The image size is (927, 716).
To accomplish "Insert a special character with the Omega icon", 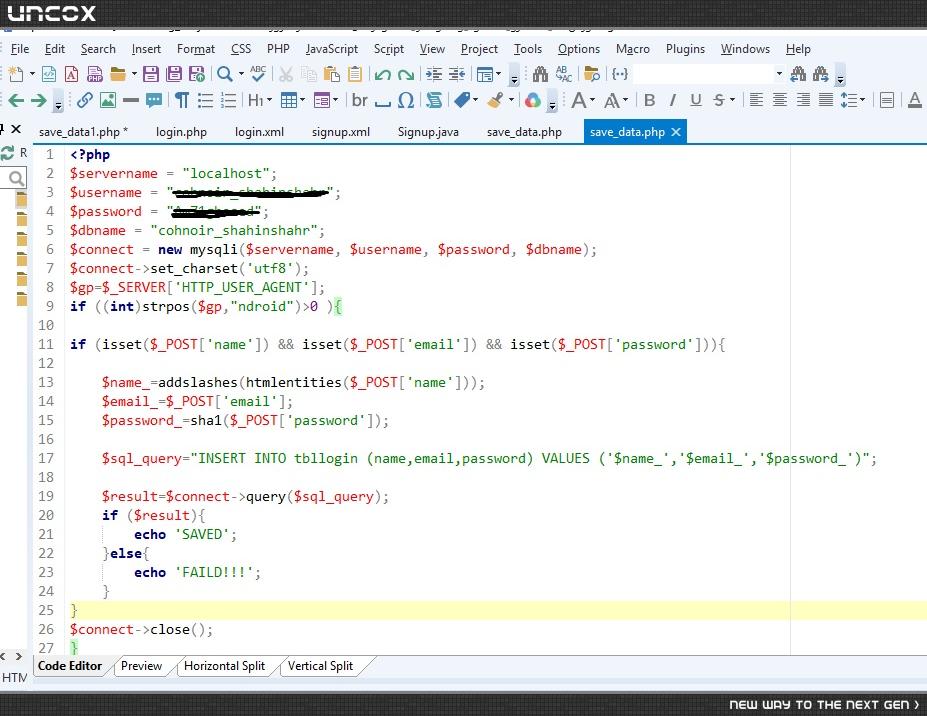I will [406, 100].
